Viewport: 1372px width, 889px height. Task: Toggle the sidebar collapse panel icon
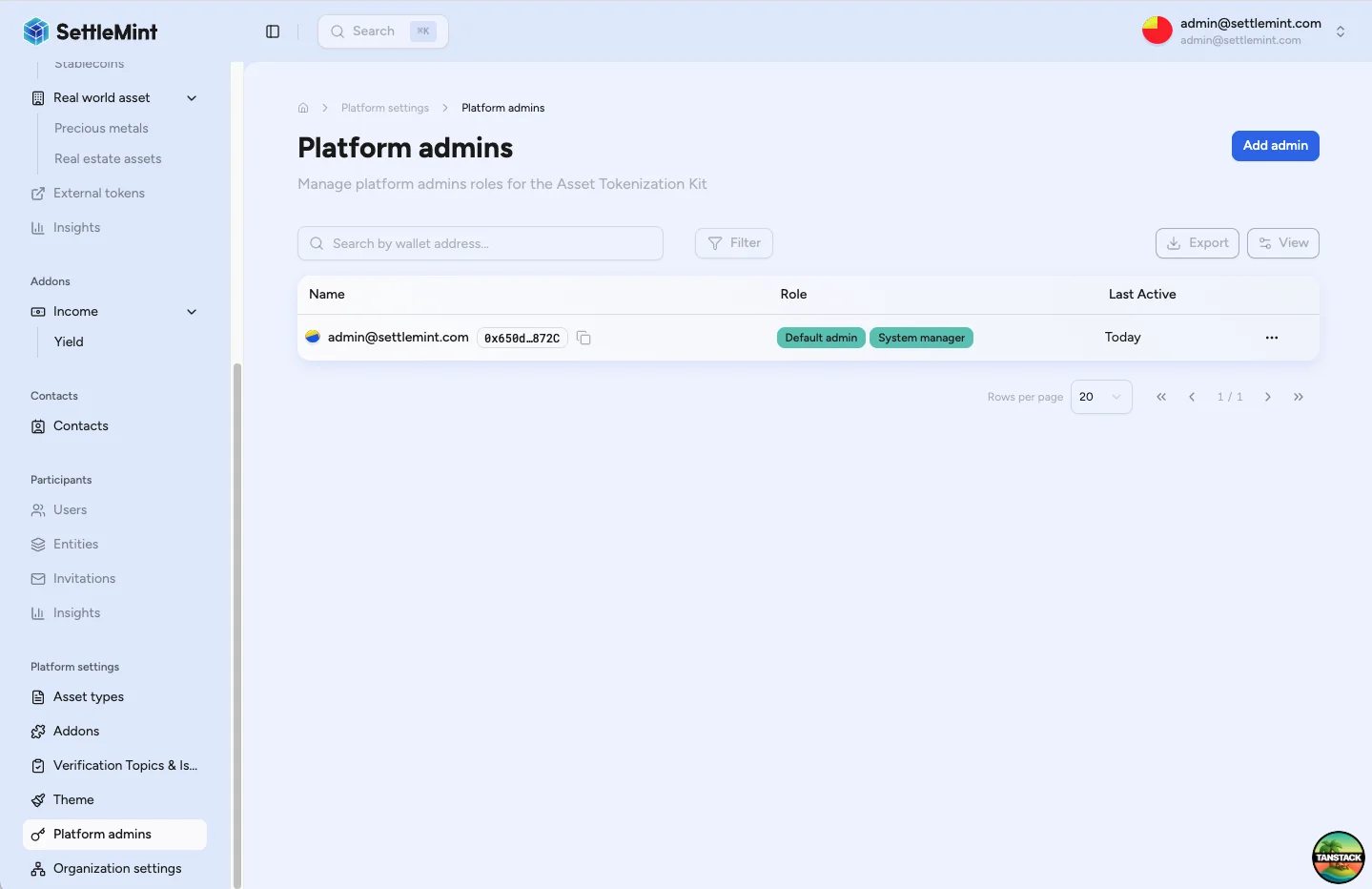[273, 31]
